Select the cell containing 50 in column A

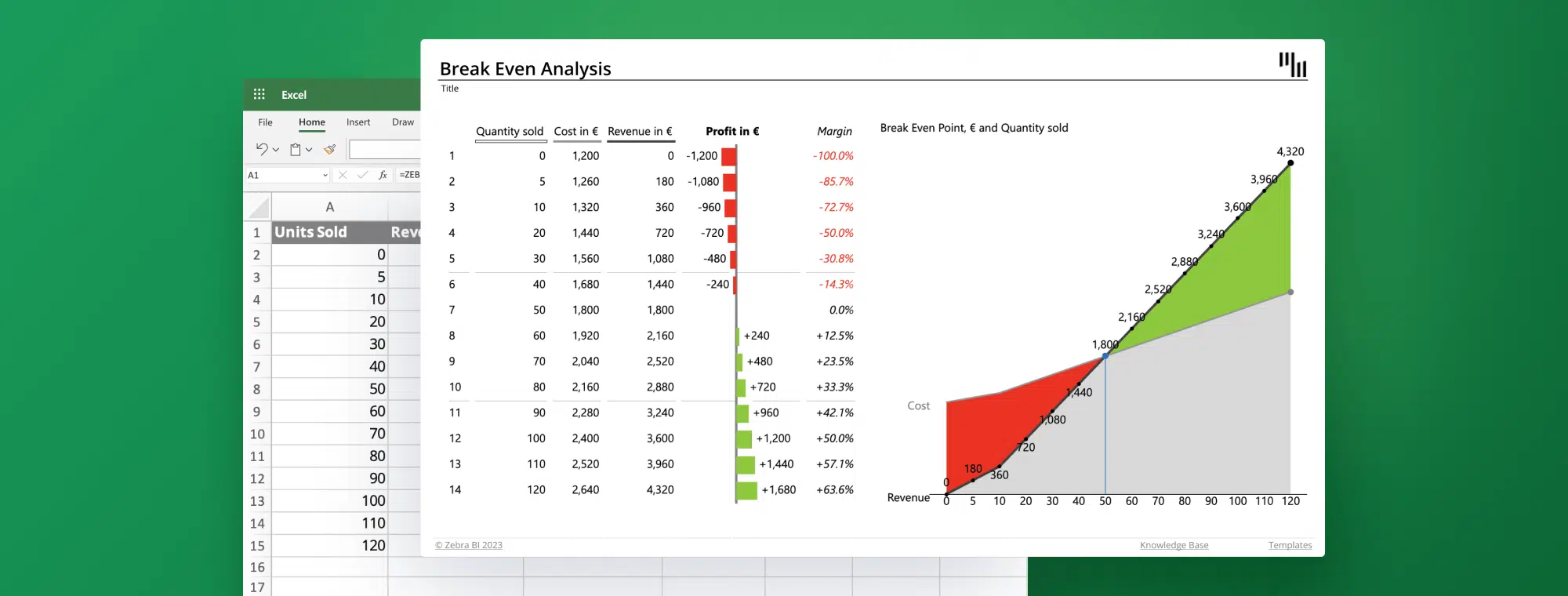pos(330,389)
